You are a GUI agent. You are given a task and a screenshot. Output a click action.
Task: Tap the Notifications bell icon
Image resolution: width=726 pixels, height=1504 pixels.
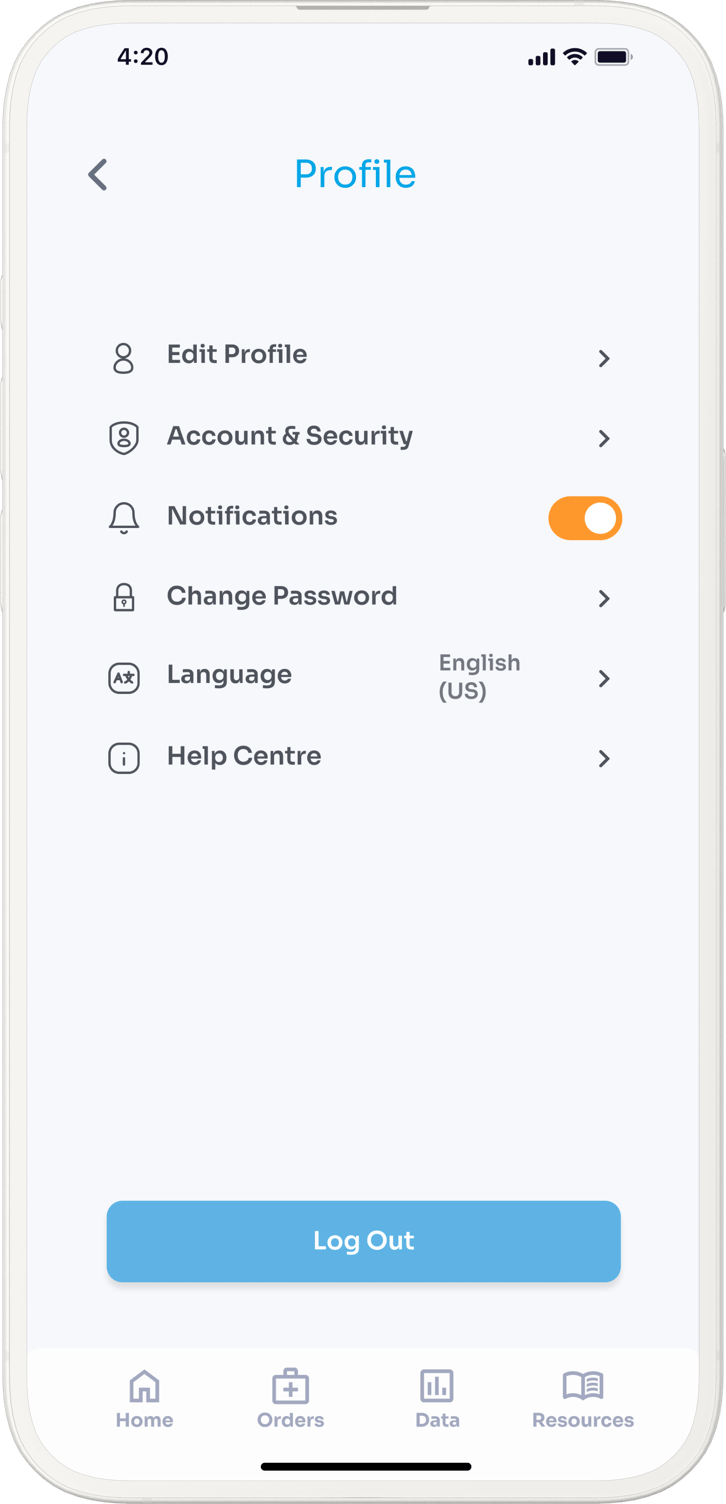tap(123, 518)
